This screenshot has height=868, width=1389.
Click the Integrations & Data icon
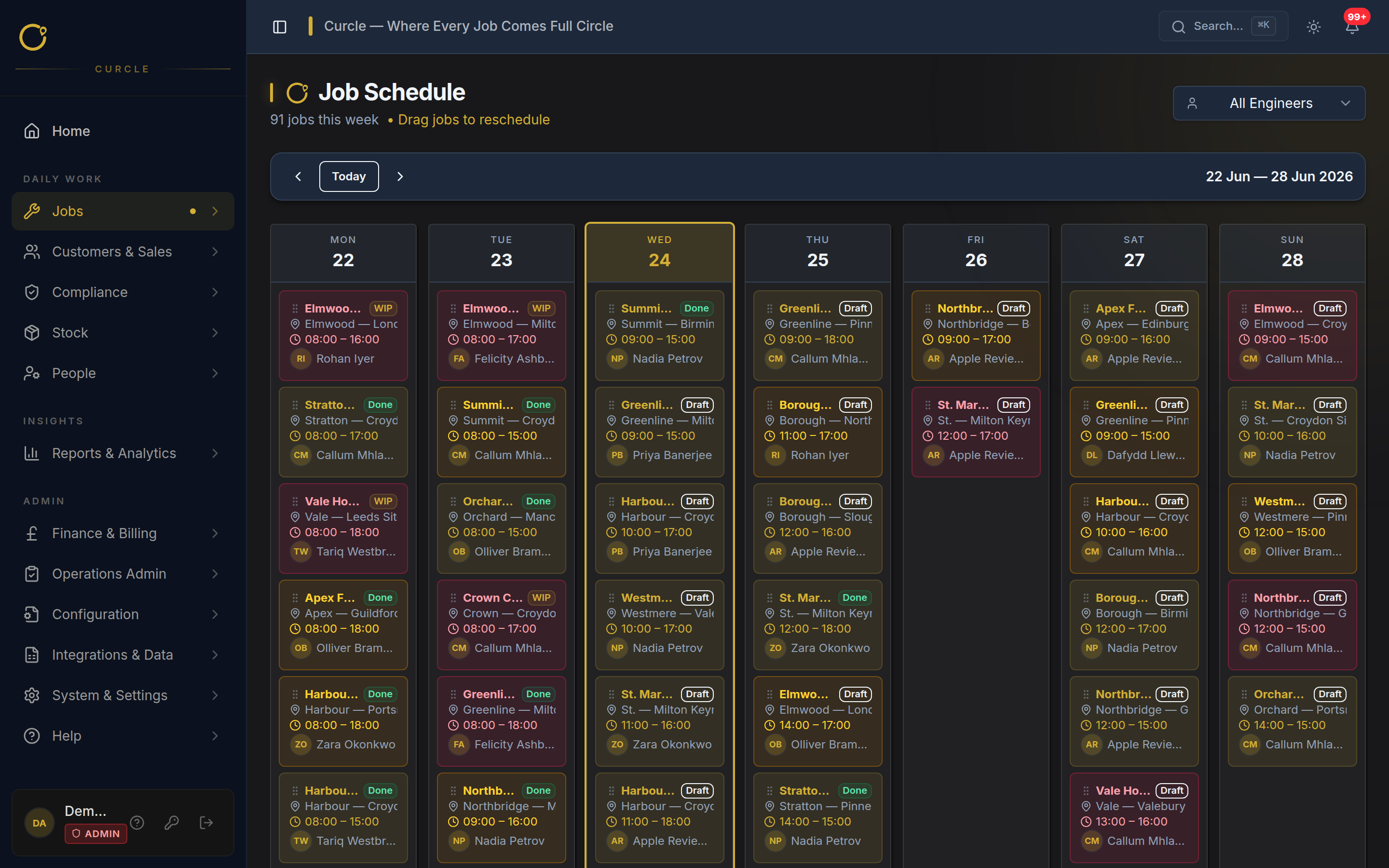point(31,654)
